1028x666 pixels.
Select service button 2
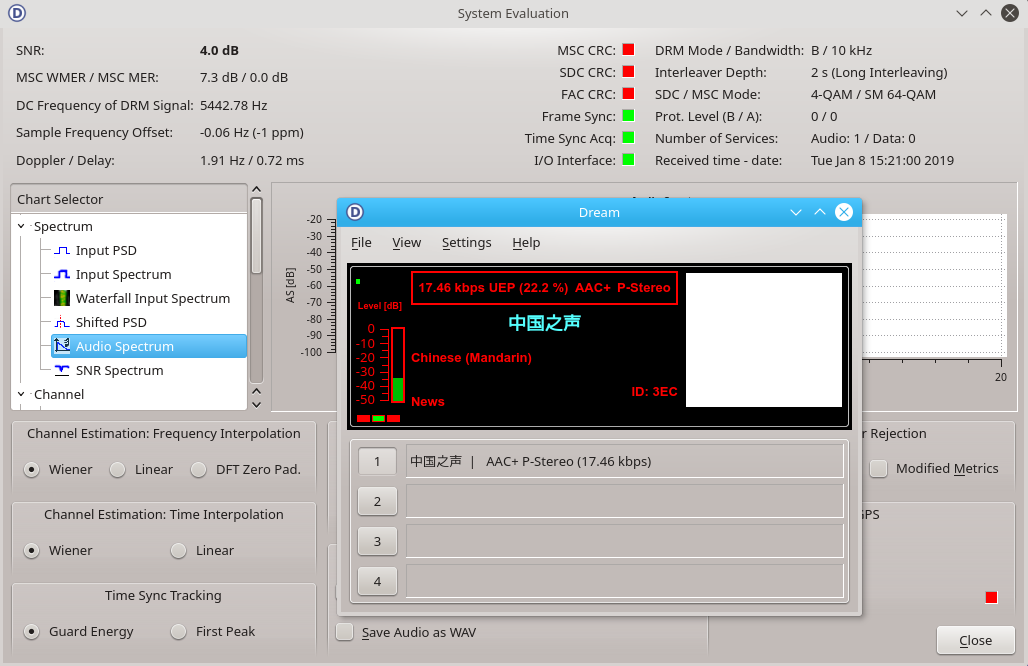378,501
